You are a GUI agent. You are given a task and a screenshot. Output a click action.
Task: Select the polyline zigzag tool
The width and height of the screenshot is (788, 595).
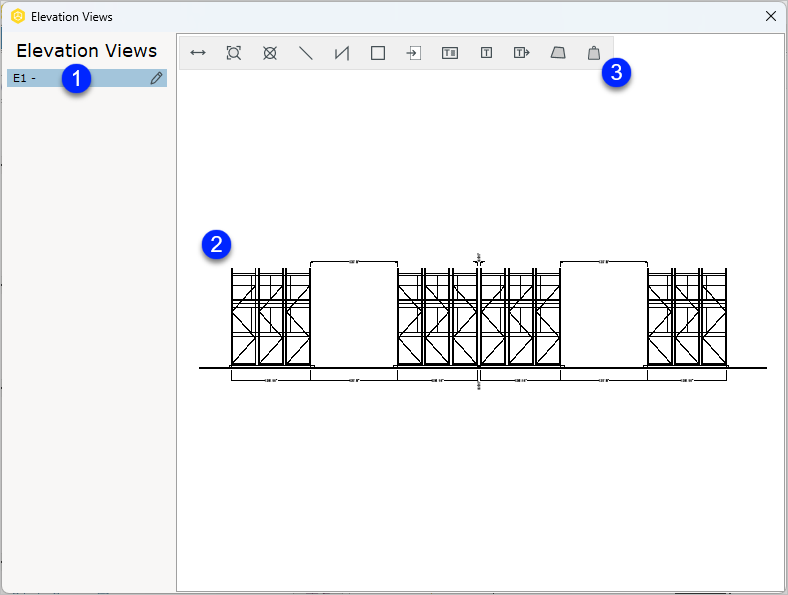[342, 53]
